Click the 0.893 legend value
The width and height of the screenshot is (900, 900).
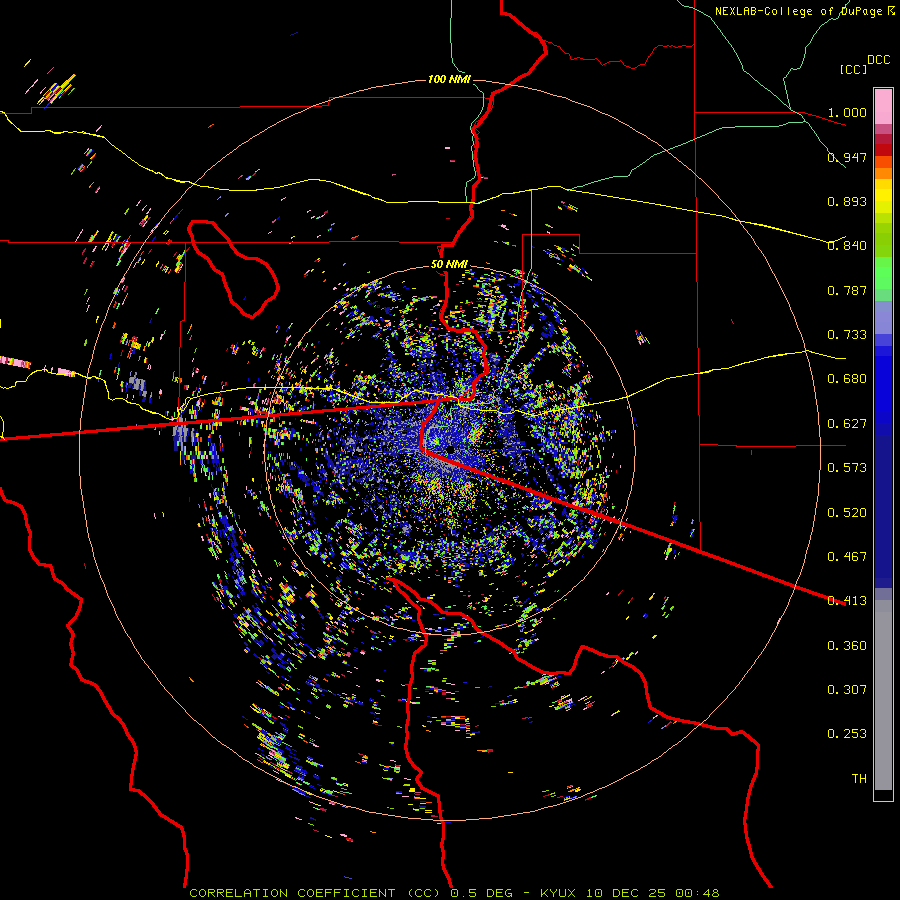point(847,201)
